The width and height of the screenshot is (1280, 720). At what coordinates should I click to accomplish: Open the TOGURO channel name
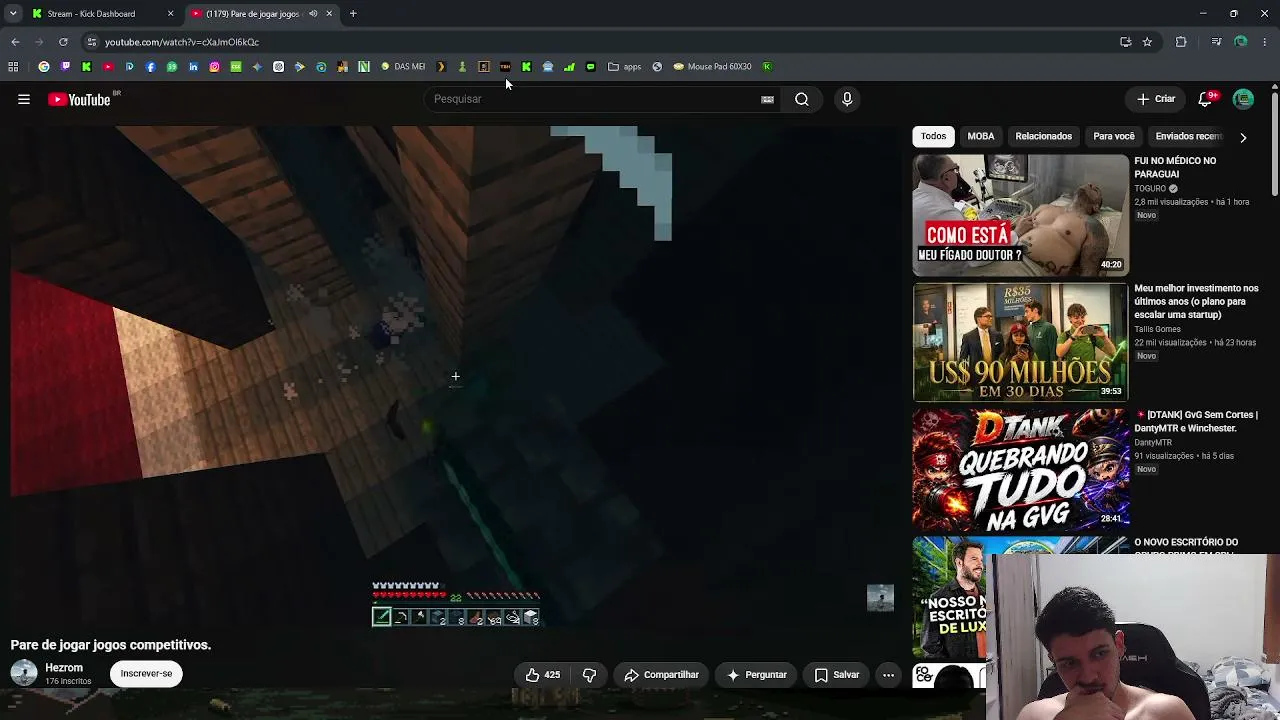[x=1150, y=188]
